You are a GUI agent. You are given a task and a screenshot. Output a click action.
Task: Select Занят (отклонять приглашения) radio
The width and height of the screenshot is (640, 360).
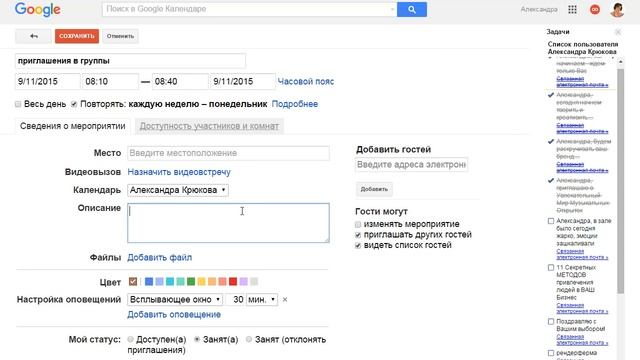coord(249,339)
